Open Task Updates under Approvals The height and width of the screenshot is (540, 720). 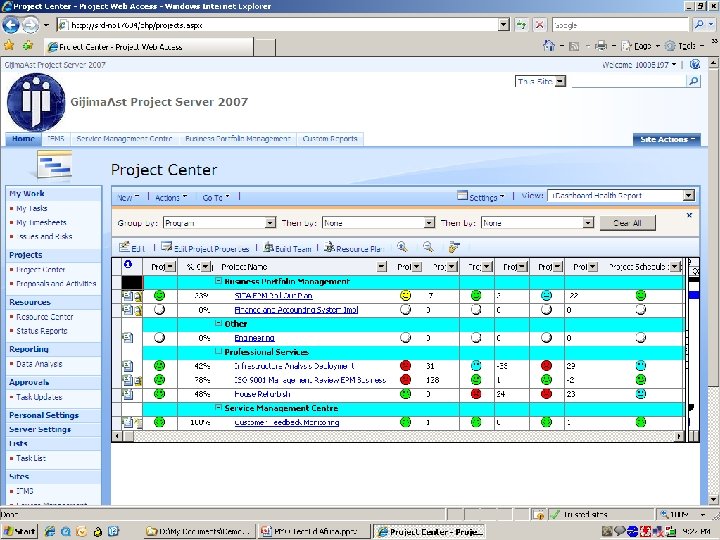point(39,397)
